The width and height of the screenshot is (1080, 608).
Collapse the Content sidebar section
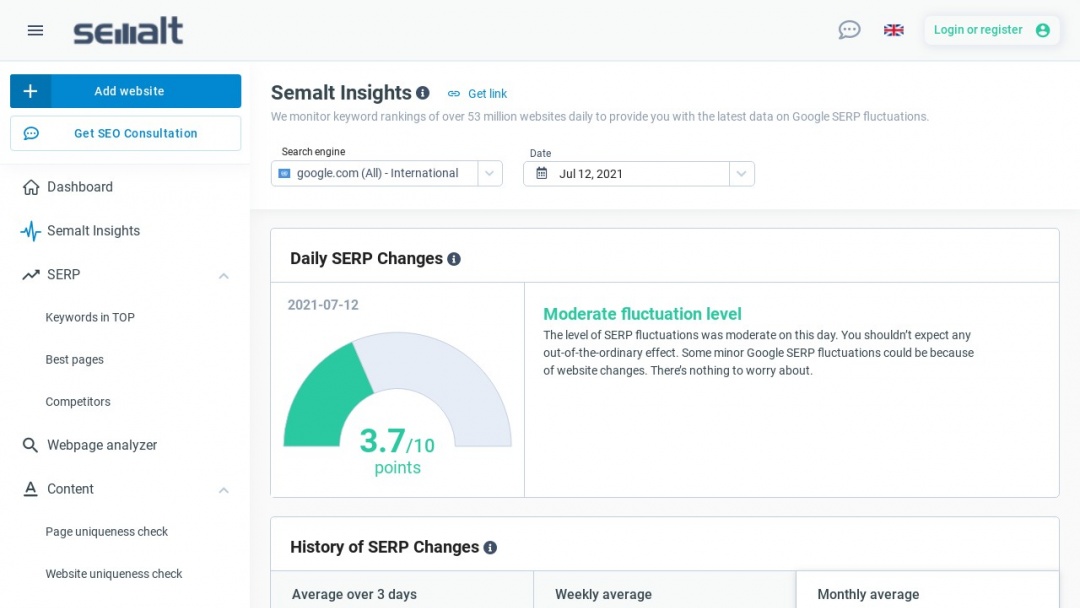224,490
